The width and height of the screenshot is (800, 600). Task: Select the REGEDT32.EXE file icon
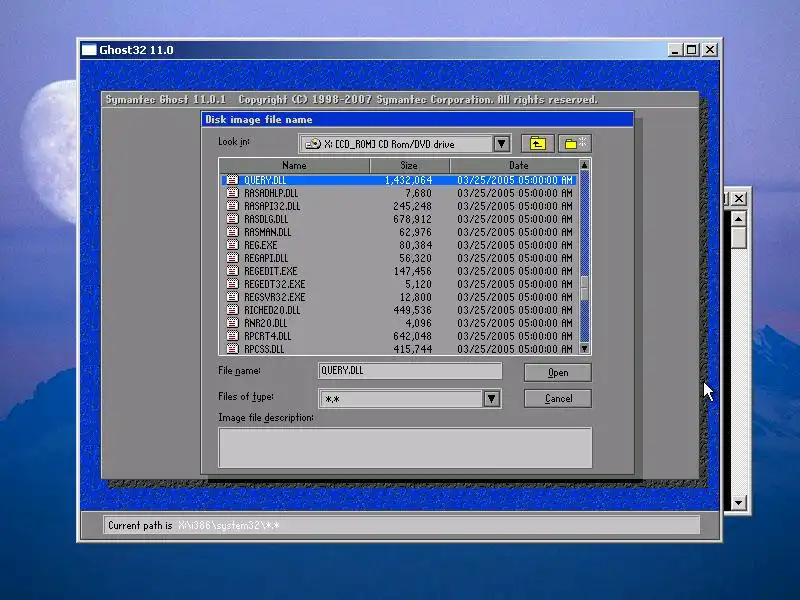[232, 284]
